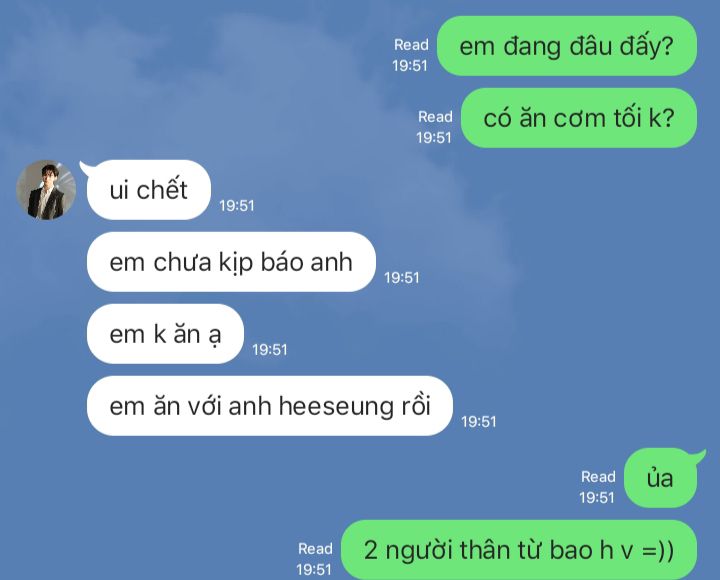Viewport: 720px width, 580px height.
Task: Click the 19:51 time beside 'có ăn cơm tối k?'
Action: pyautogui.click(x=433, y=137)
